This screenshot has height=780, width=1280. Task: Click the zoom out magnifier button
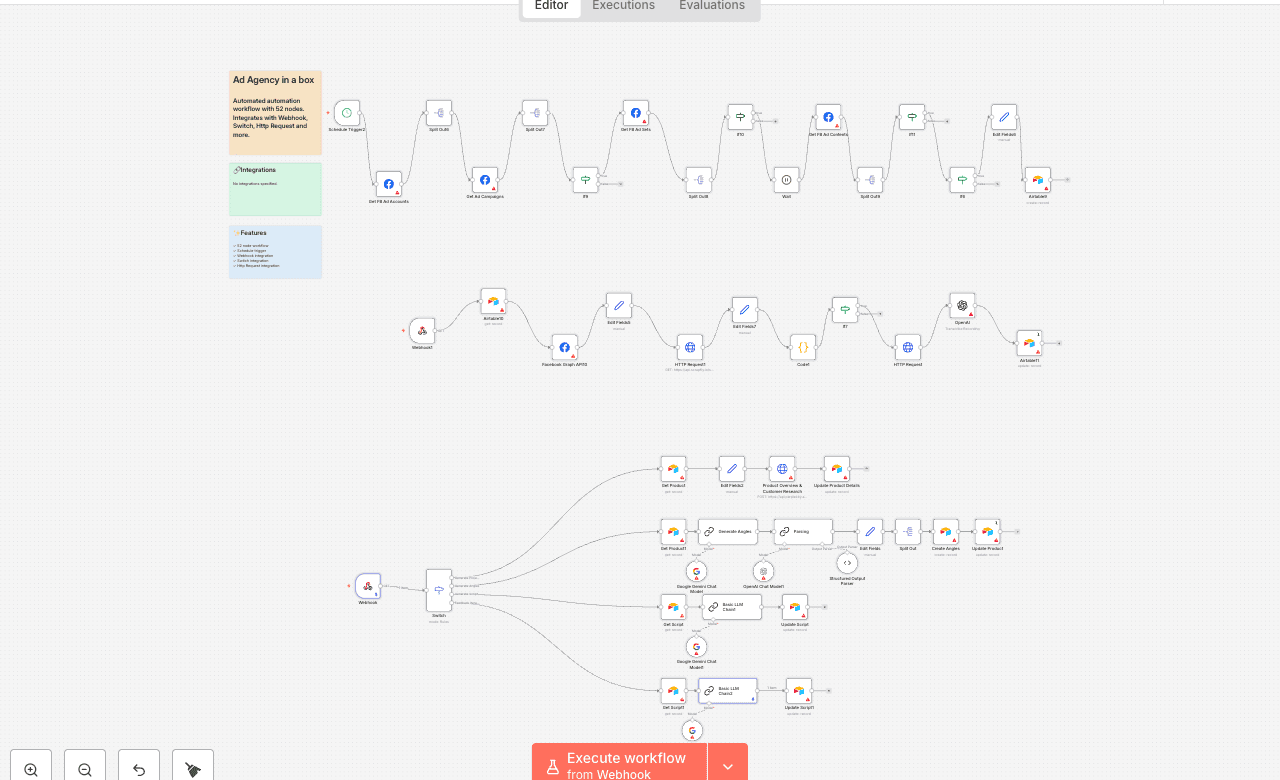[85, 768]
